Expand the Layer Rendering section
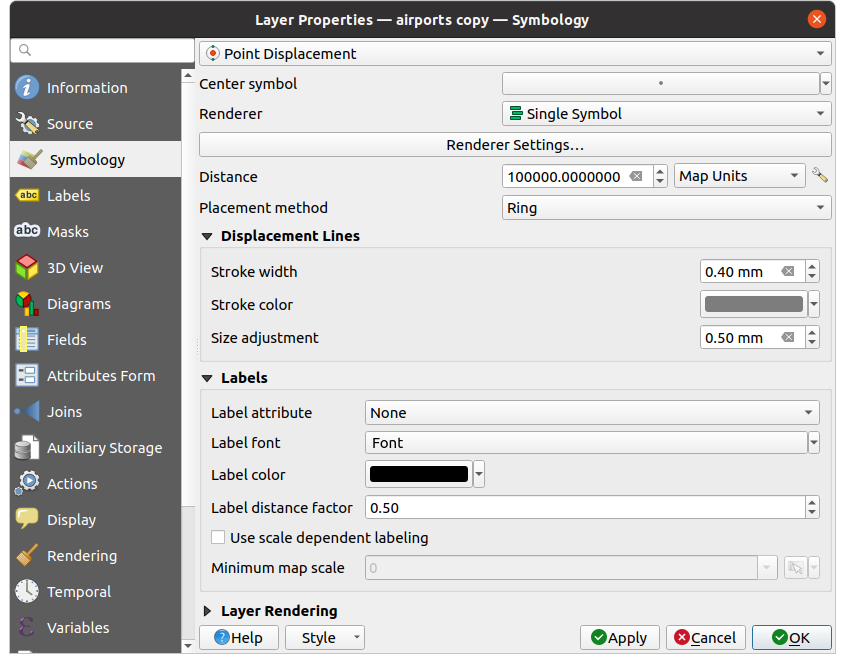Viewport: 845px width, 663px height. pos(207,610)
